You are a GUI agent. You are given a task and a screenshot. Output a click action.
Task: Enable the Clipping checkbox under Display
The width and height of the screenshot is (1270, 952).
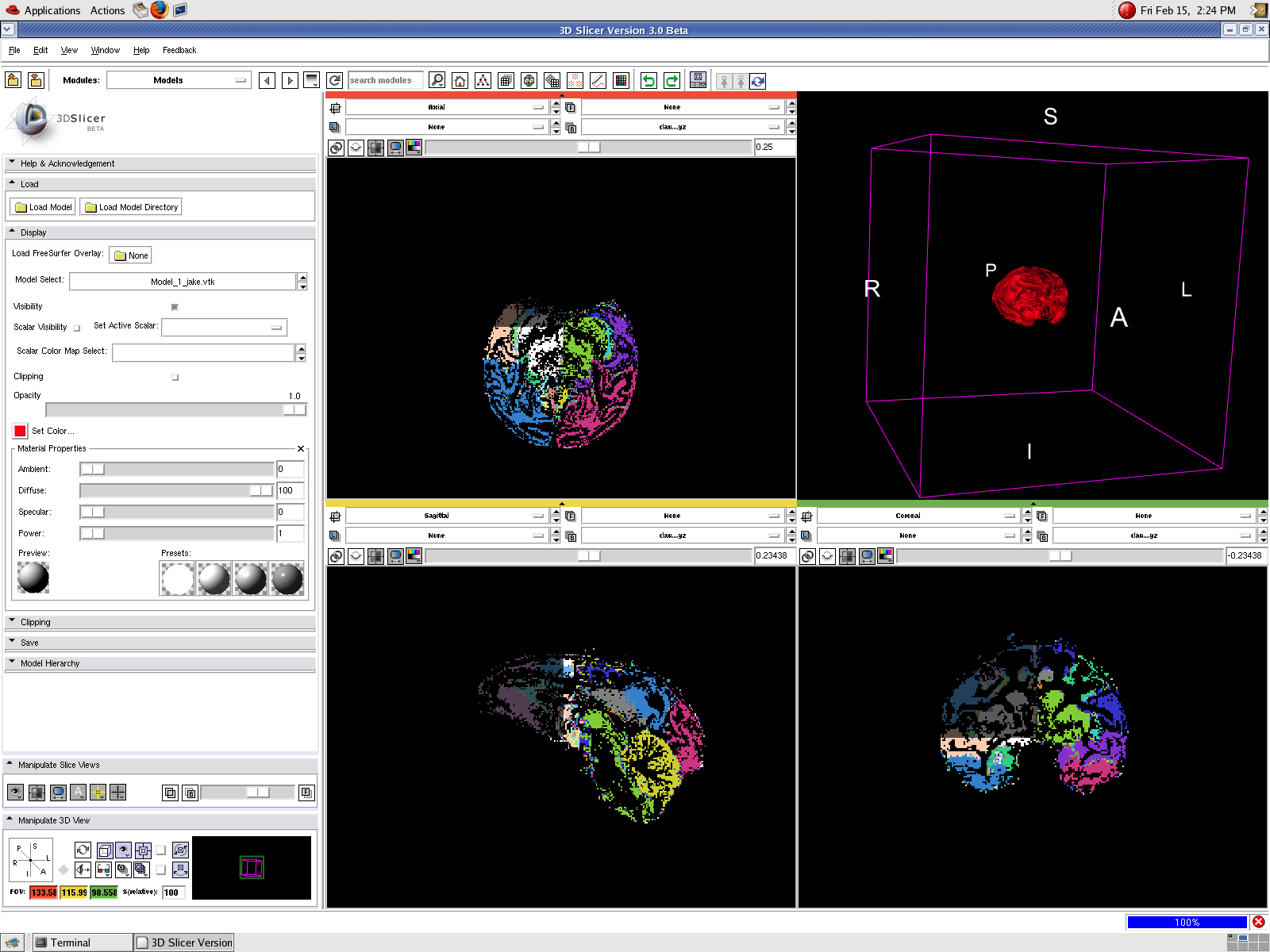click(x=175, y=378)
